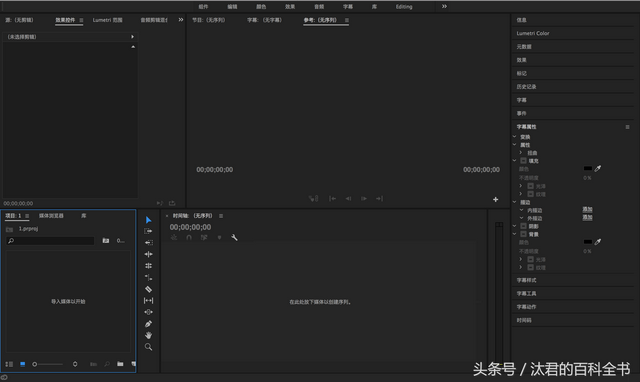Switch to the 颜色 workspace
The height and width of the screenshot is (382, 640).
coord(261,7)
